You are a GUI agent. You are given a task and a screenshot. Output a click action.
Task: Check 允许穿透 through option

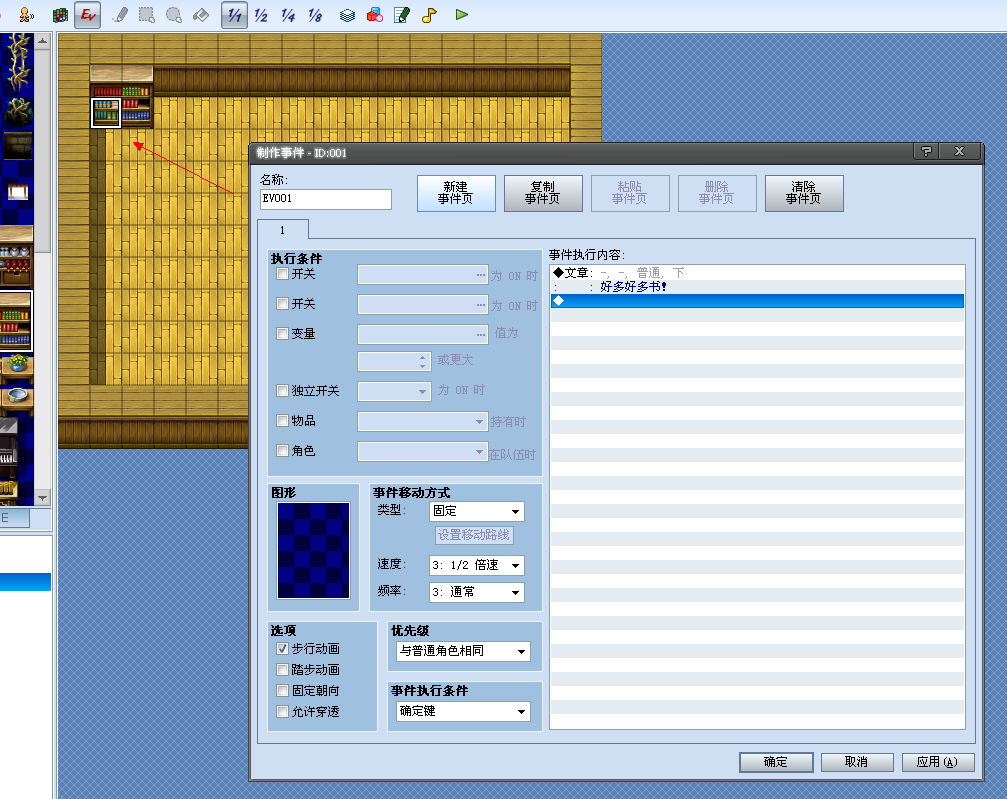(283, 711)
